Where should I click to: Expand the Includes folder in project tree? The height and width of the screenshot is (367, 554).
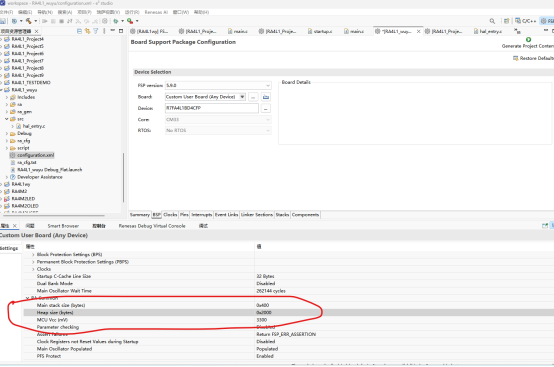(7, 97)
